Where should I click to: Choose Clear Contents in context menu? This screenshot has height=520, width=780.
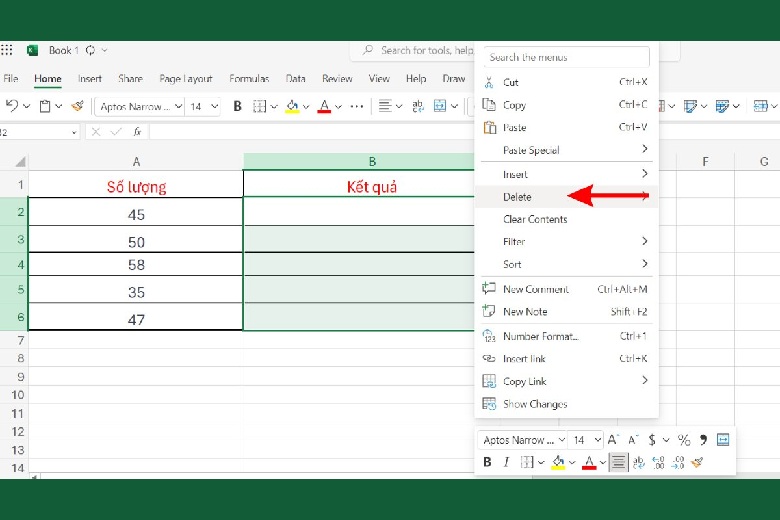[x=567, y=219]
